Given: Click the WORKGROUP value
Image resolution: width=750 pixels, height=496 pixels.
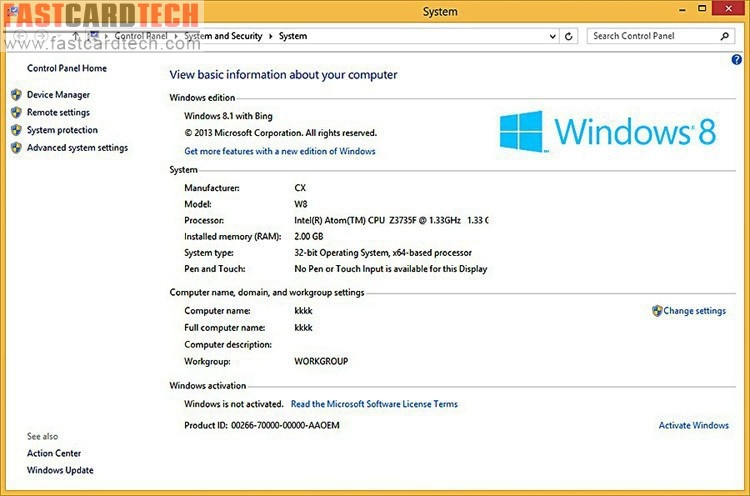Looking at the screenshot, I should pyautogui.click(x=321, y=361).
